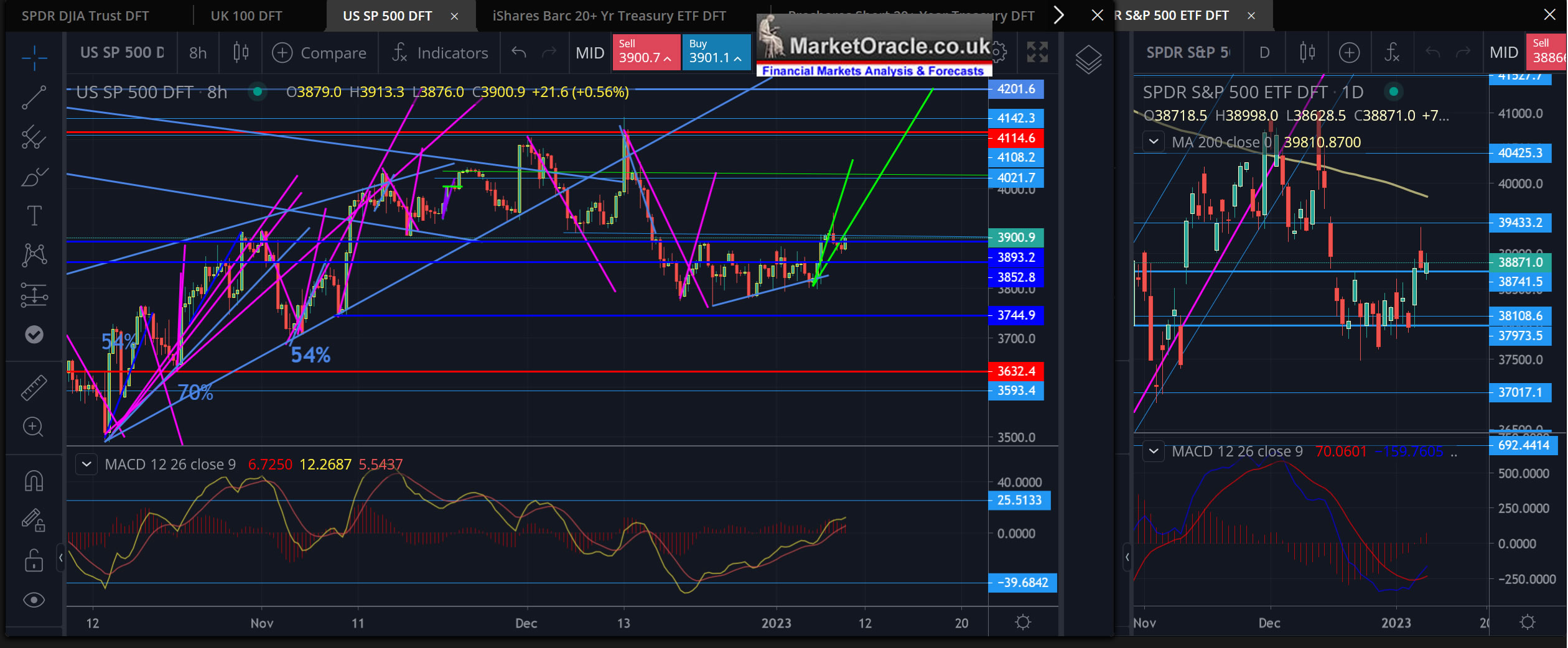Select the trend line drawing tool
This screenshot has height=648, width=1568.
coord(34,98)
